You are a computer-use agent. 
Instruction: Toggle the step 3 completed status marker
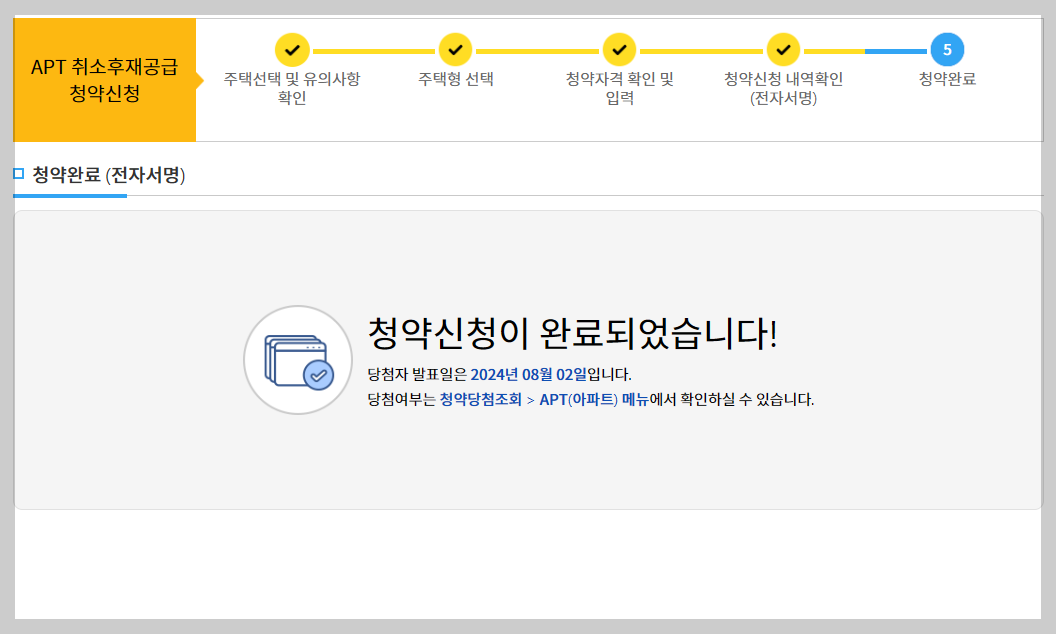pyautogui.click(x=620, y=48)
